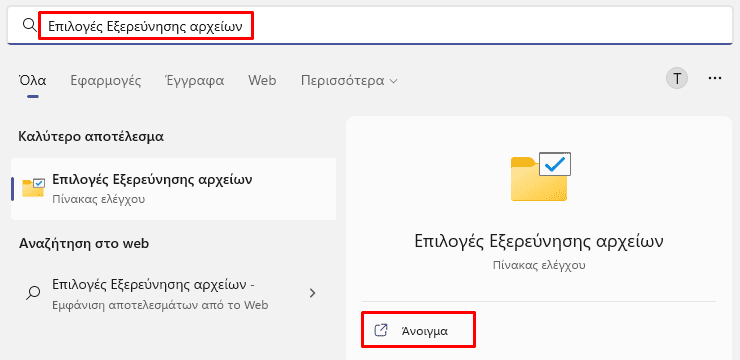Image resolution: width=740 pixels, height=360 pixels.
Task: Click the chevron beside Περισσότερα
Action: click(393, 81)
